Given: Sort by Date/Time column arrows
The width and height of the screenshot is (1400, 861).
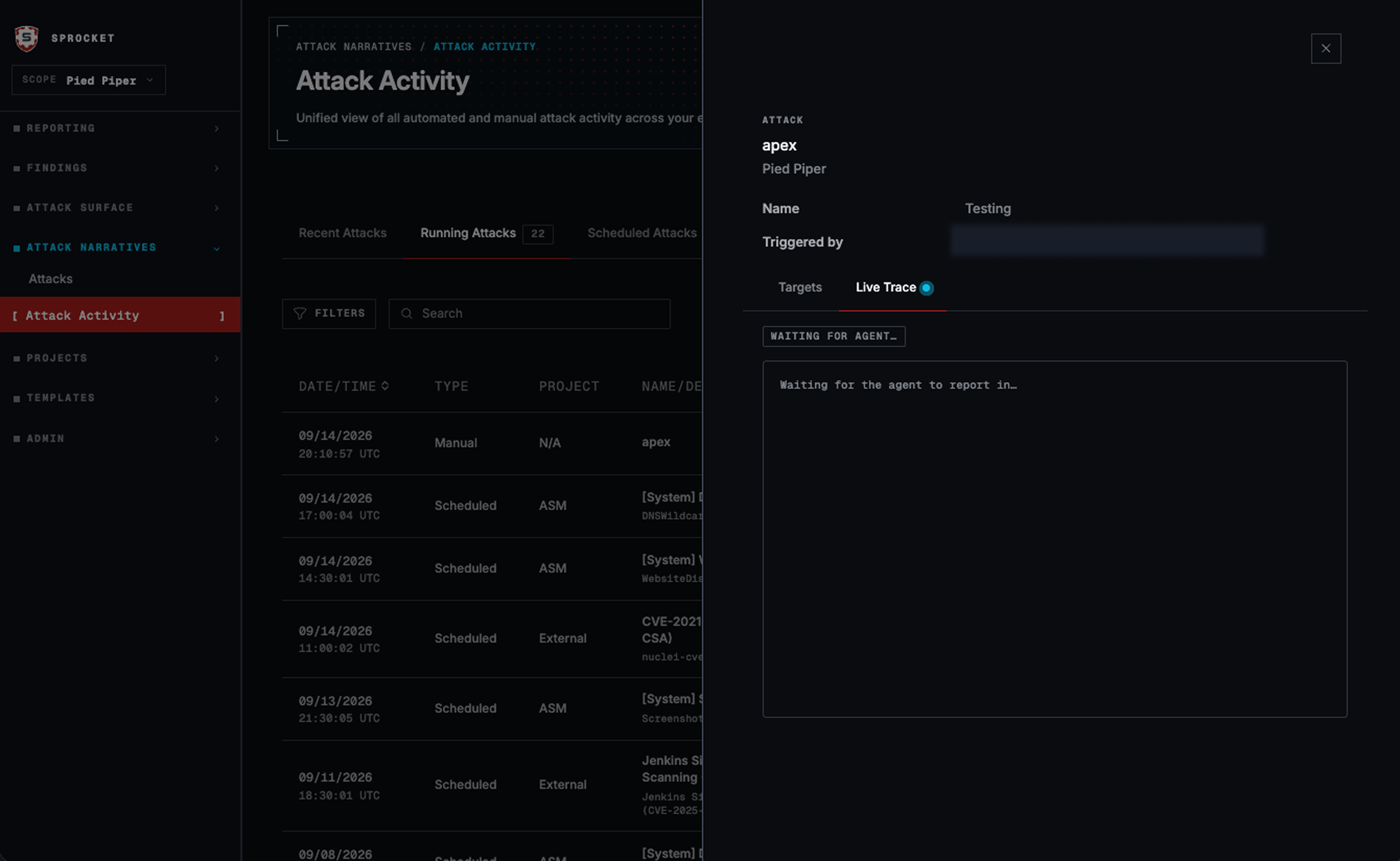Looking at the screenshot, I should point(386,386).
